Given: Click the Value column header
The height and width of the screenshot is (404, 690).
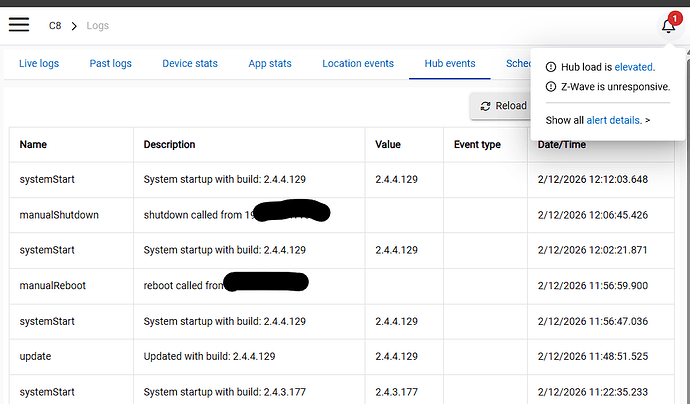Looking at the screenshot, I should [x=389, y=145].
